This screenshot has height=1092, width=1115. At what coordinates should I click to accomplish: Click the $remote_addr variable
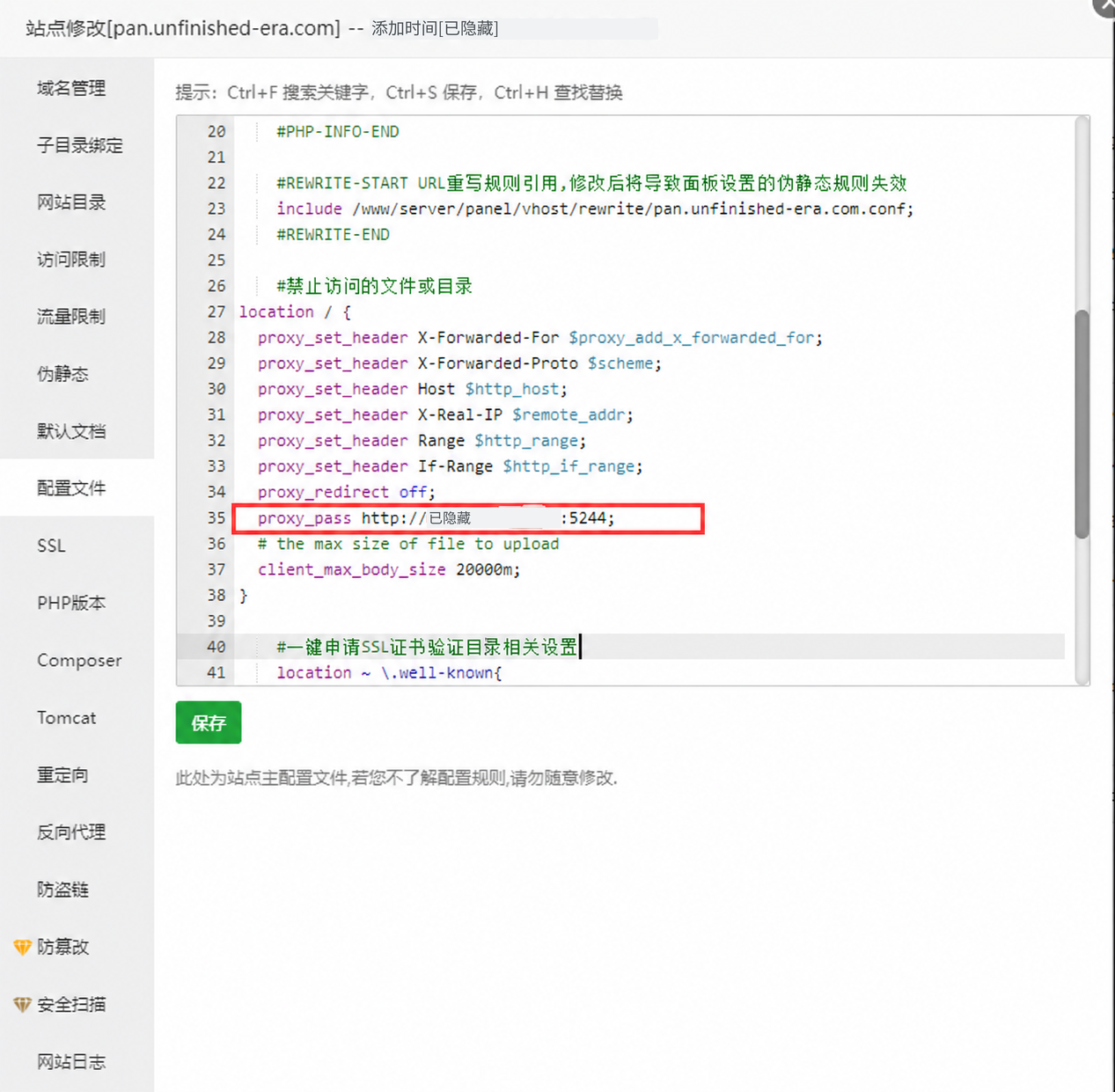click(569, 414)
